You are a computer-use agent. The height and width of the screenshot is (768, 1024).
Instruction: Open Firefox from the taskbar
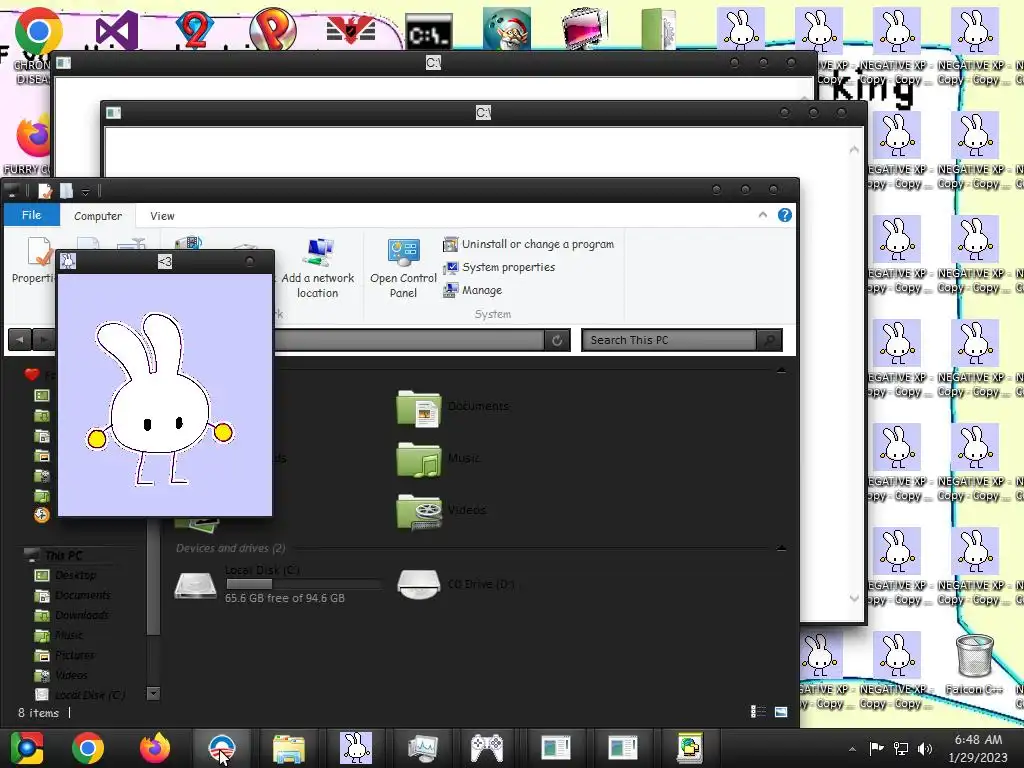click(155, 748)
